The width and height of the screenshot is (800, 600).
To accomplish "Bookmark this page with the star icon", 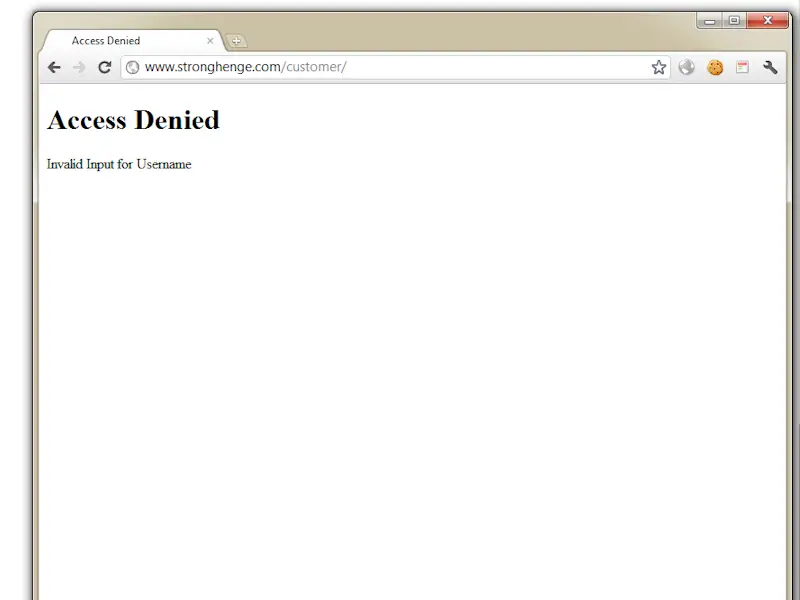I will pos(659,67).
